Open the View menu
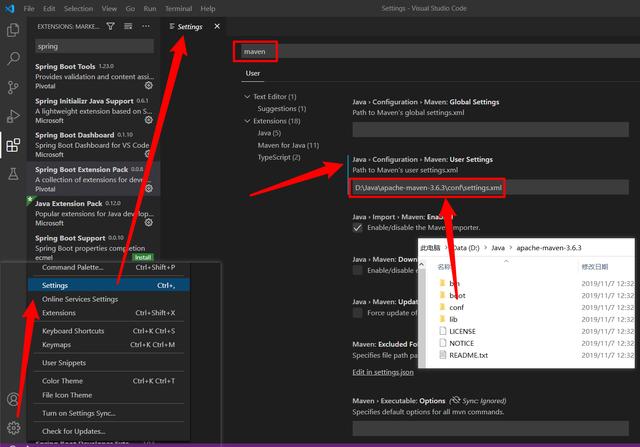The image size is (640, 447). [x=109, y=9]
